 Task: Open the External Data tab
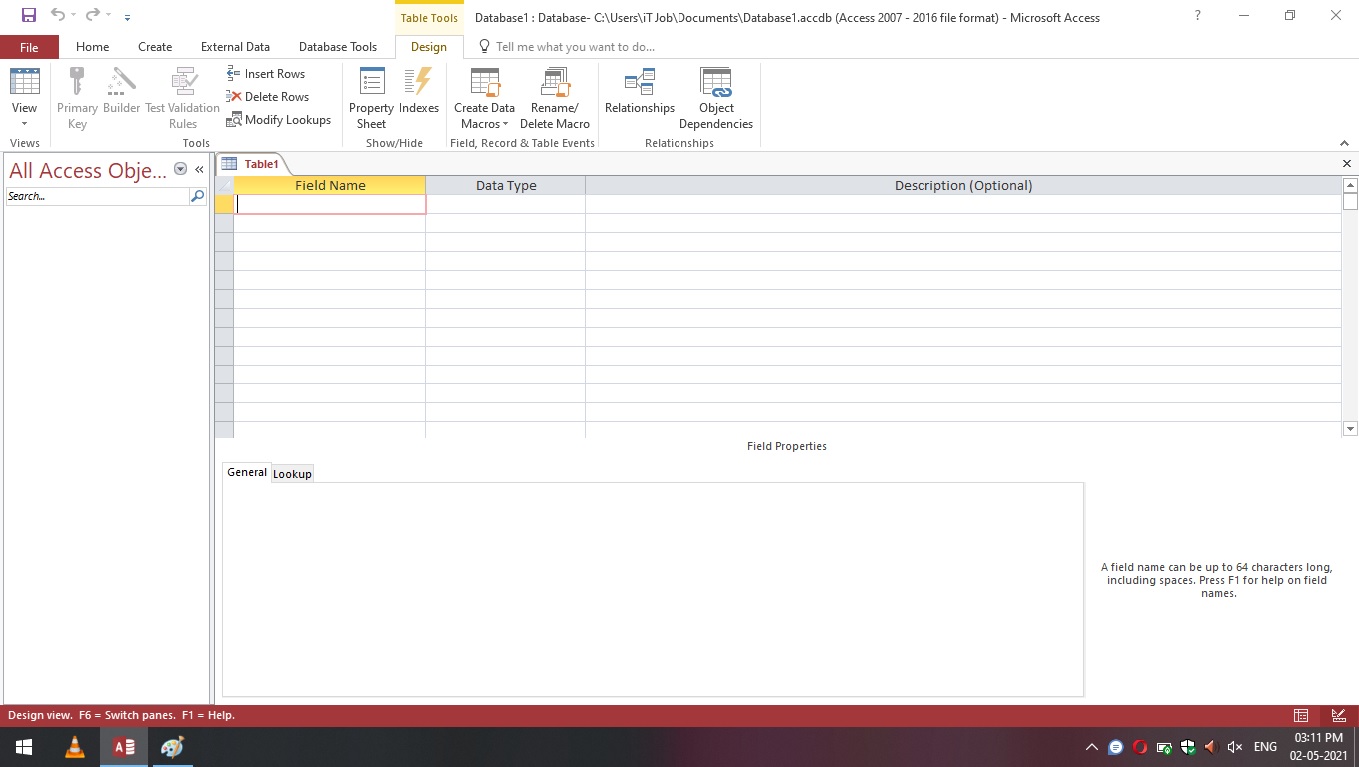[x=235, y=46]
